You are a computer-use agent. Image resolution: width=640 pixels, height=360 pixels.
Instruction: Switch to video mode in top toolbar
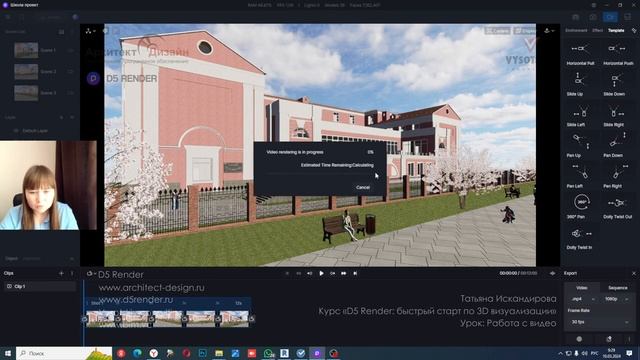[x=610, y=17]
